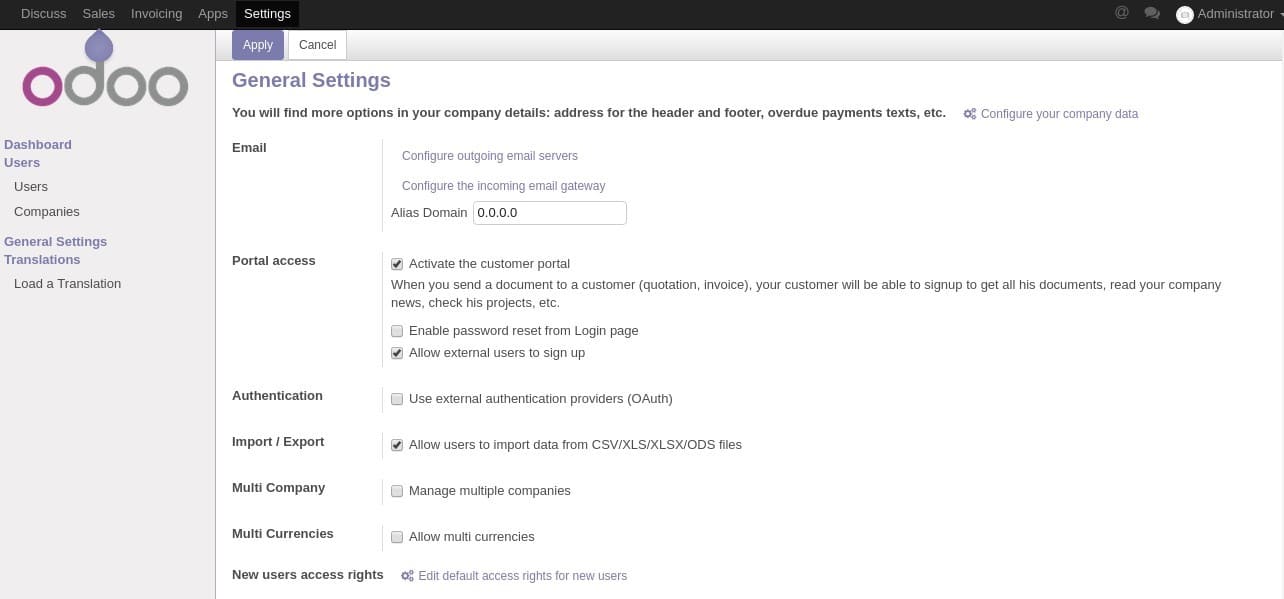Click the Alias Domain input field
Image resolution: width=1284 pixels, height=599 pixels.
[550, 213]
